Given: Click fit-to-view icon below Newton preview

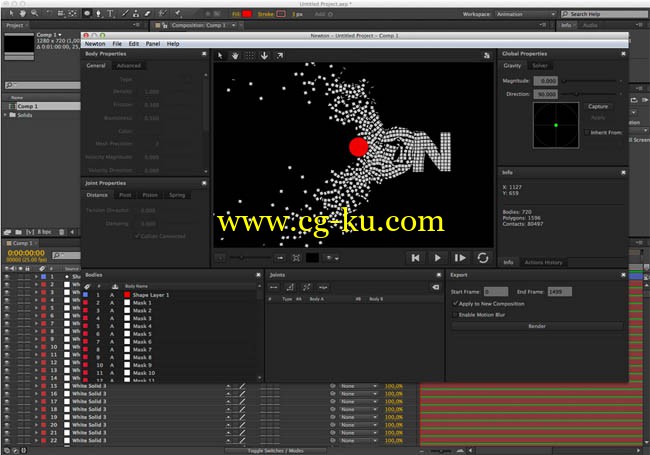Looking at the screenshot, I should [x=296, y=258].
